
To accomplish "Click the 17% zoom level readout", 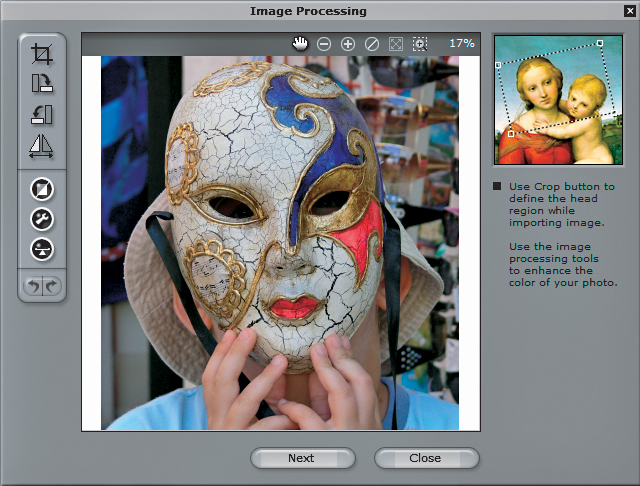I will (461, 44).
